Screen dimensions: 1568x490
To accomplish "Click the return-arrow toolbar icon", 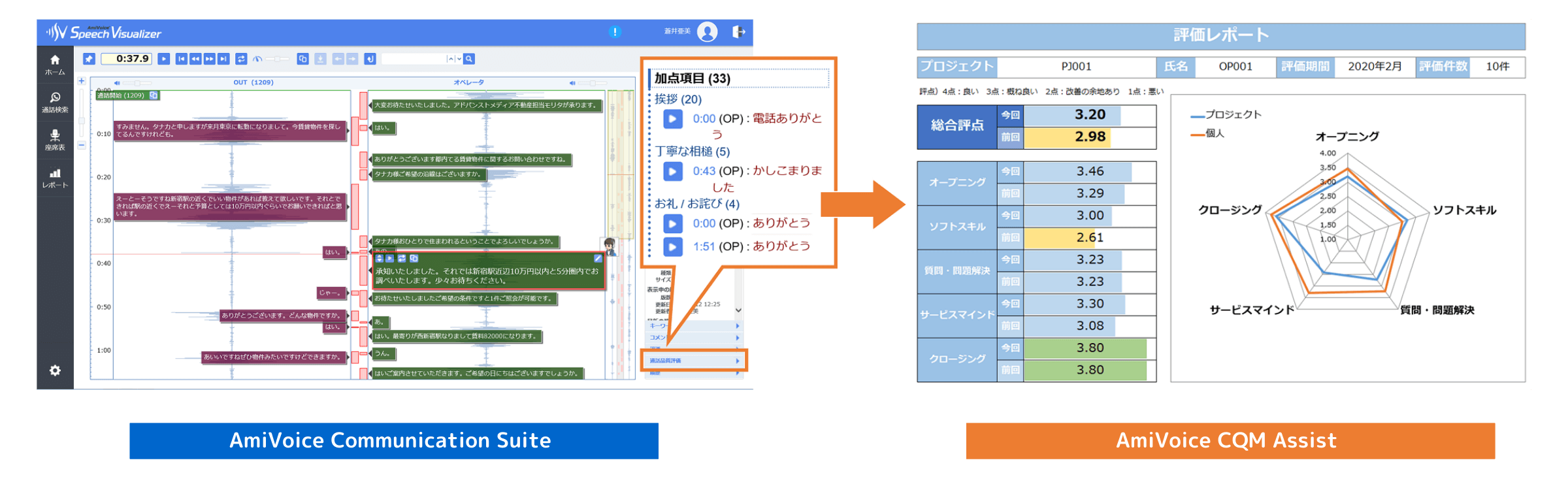I will click(x=370, y=59).
